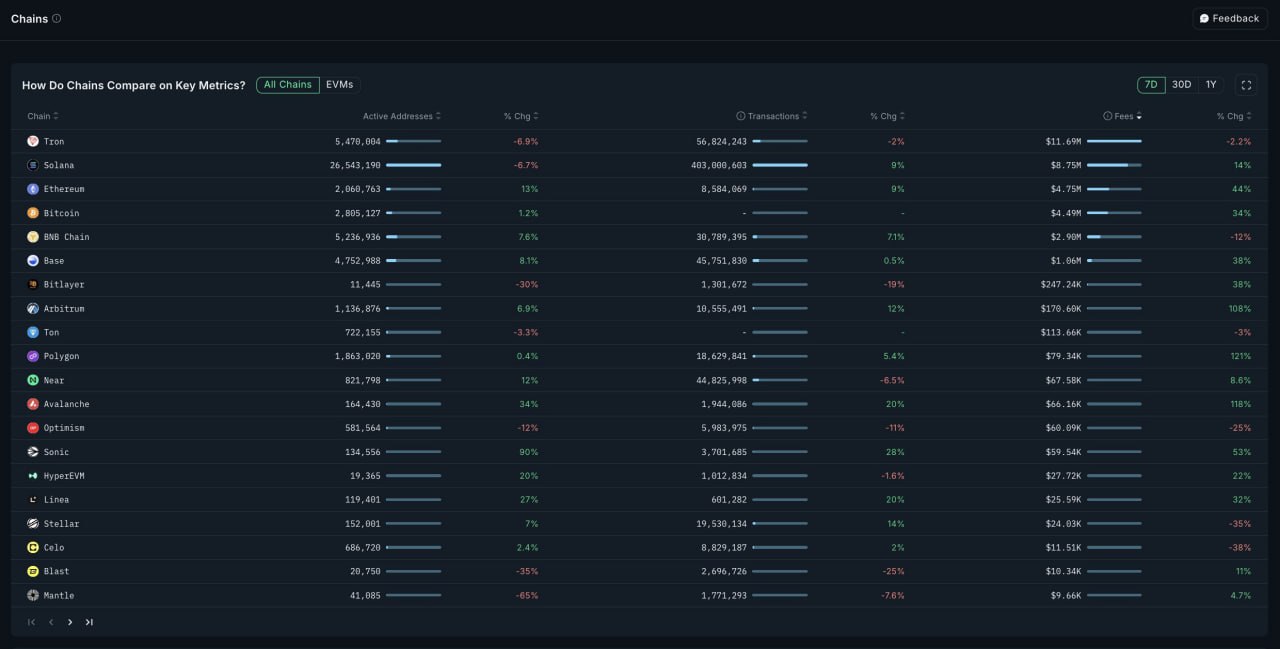Click Bitcoin's 2,805,127 active addresses value
1280x649 pixels.
pyautogui.click(x=358, y=214)
